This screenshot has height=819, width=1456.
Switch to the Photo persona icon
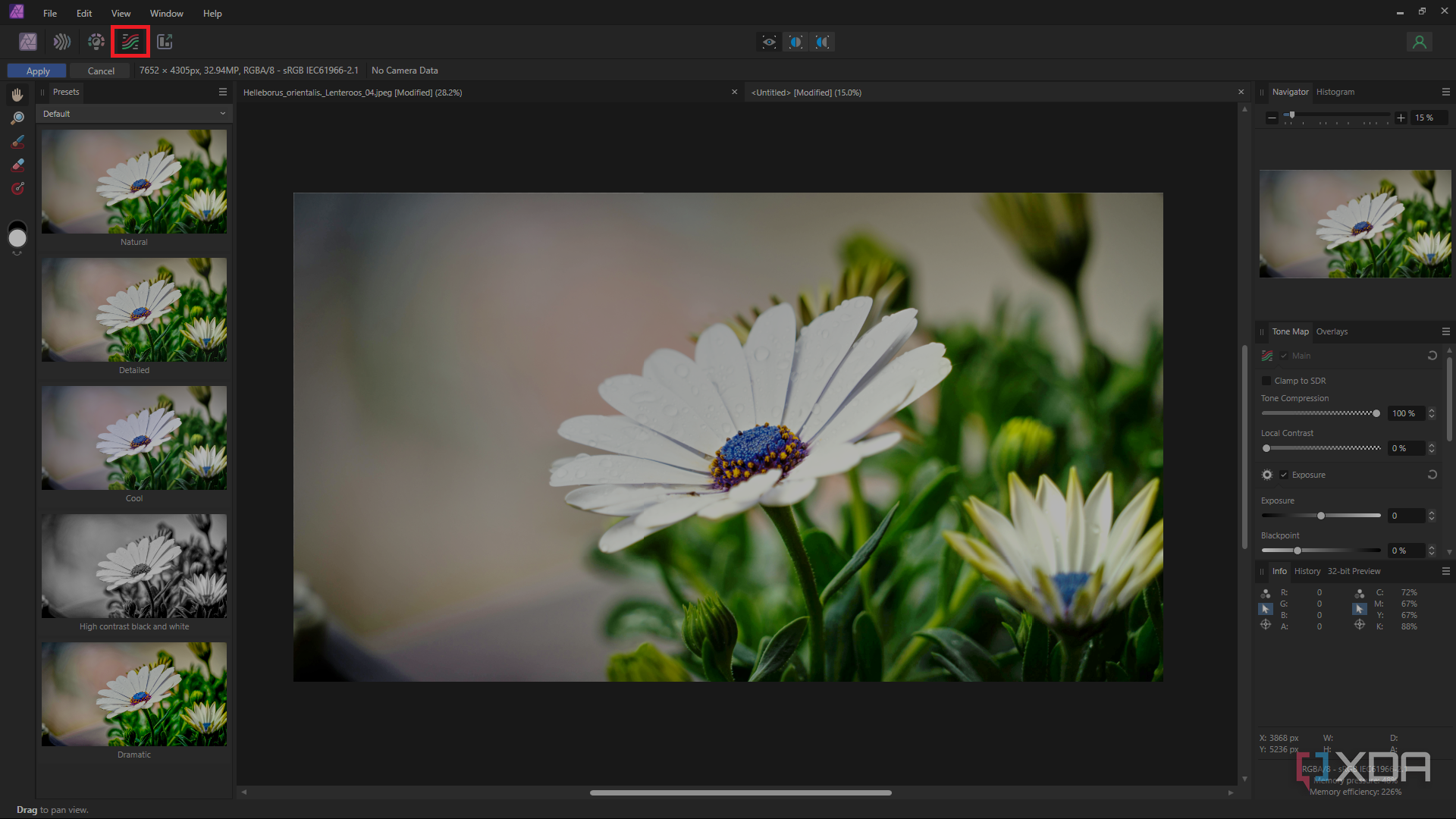click(28, 42)
